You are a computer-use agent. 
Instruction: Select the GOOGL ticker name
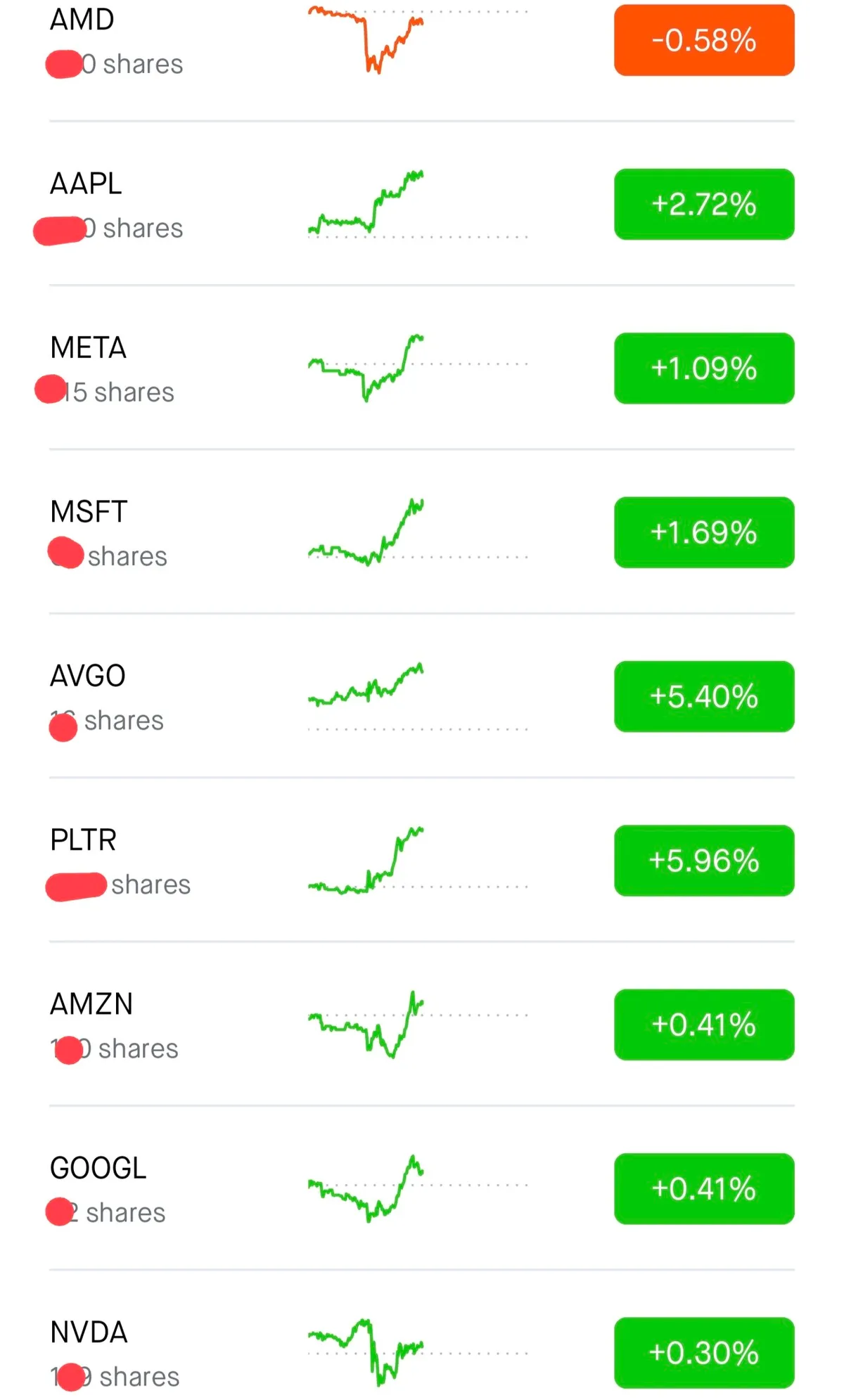tap(98, 1168)
